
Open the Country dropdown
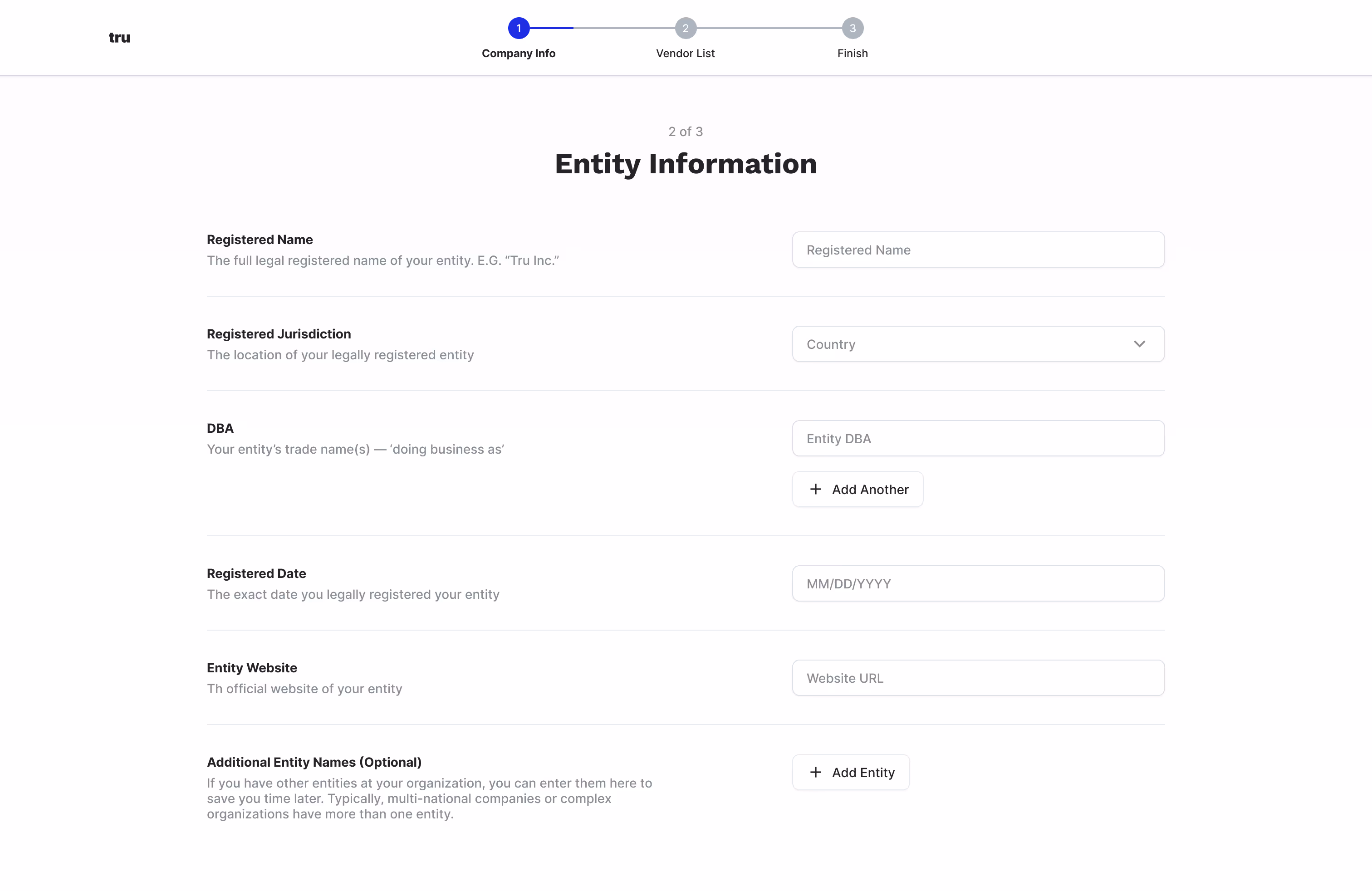click(x=978, y=344)
